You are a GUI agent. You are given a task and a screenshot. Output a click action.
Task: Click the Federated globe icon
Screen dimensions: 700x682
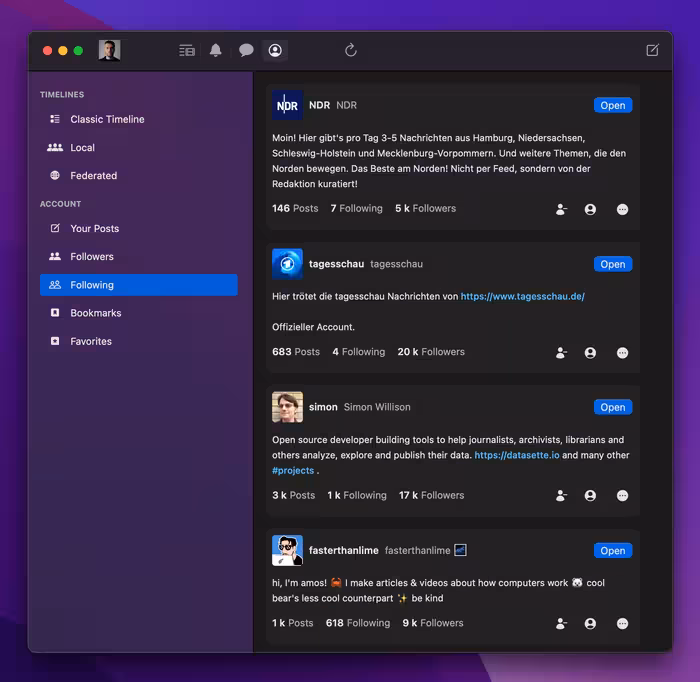(x=55, y=175)
